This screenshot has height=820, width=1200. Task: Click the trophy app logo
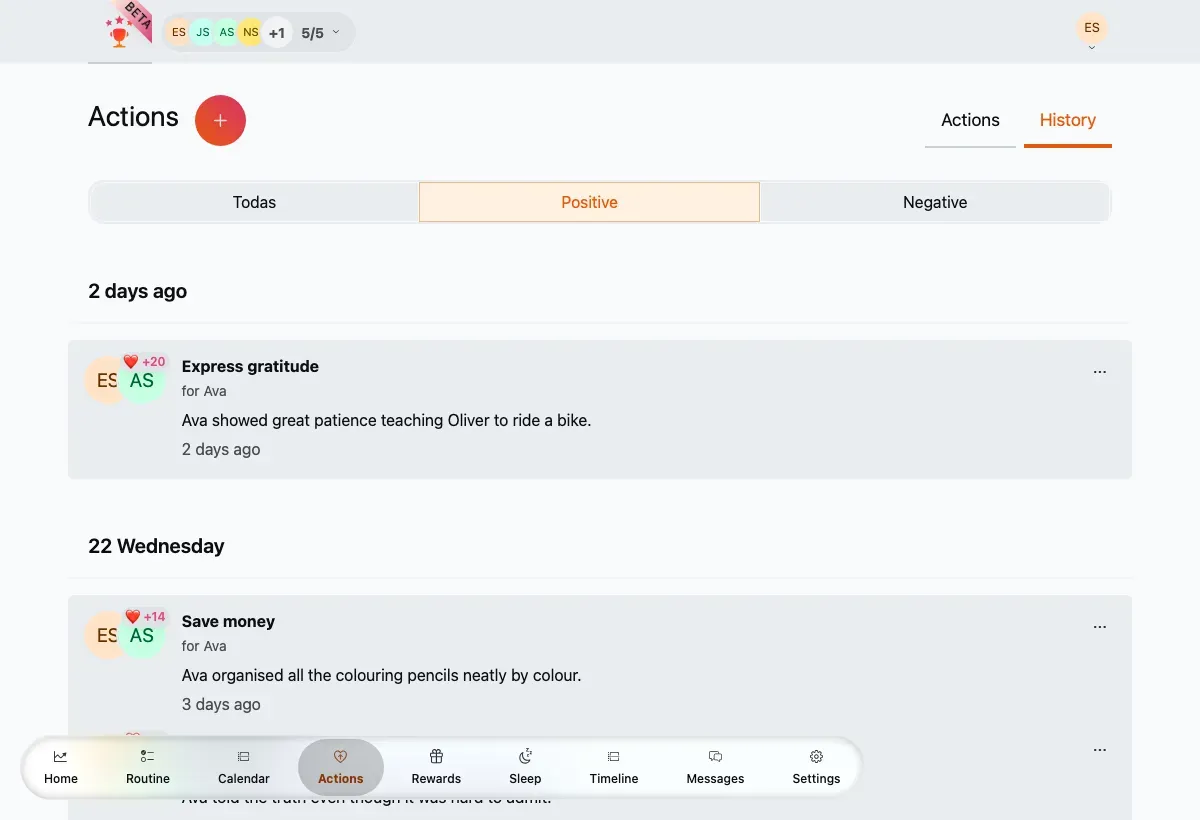[120, 31]
